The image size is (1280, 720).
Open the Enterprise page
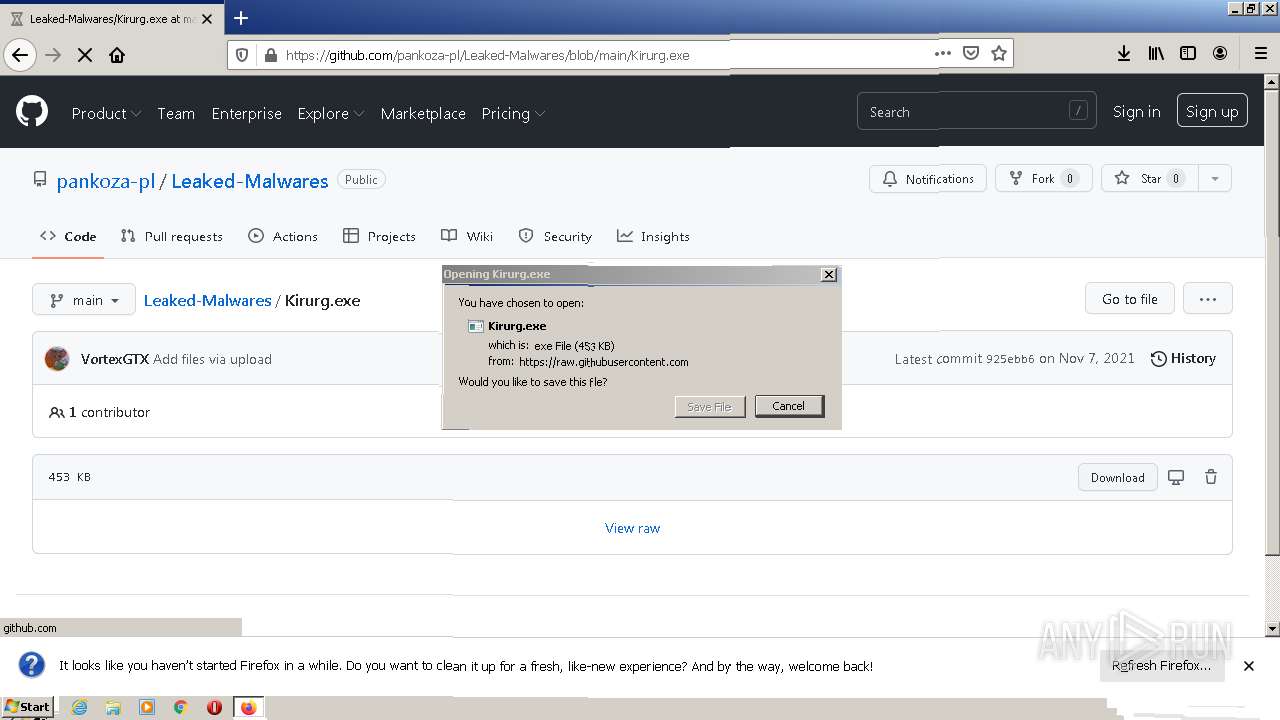[246, 113]
